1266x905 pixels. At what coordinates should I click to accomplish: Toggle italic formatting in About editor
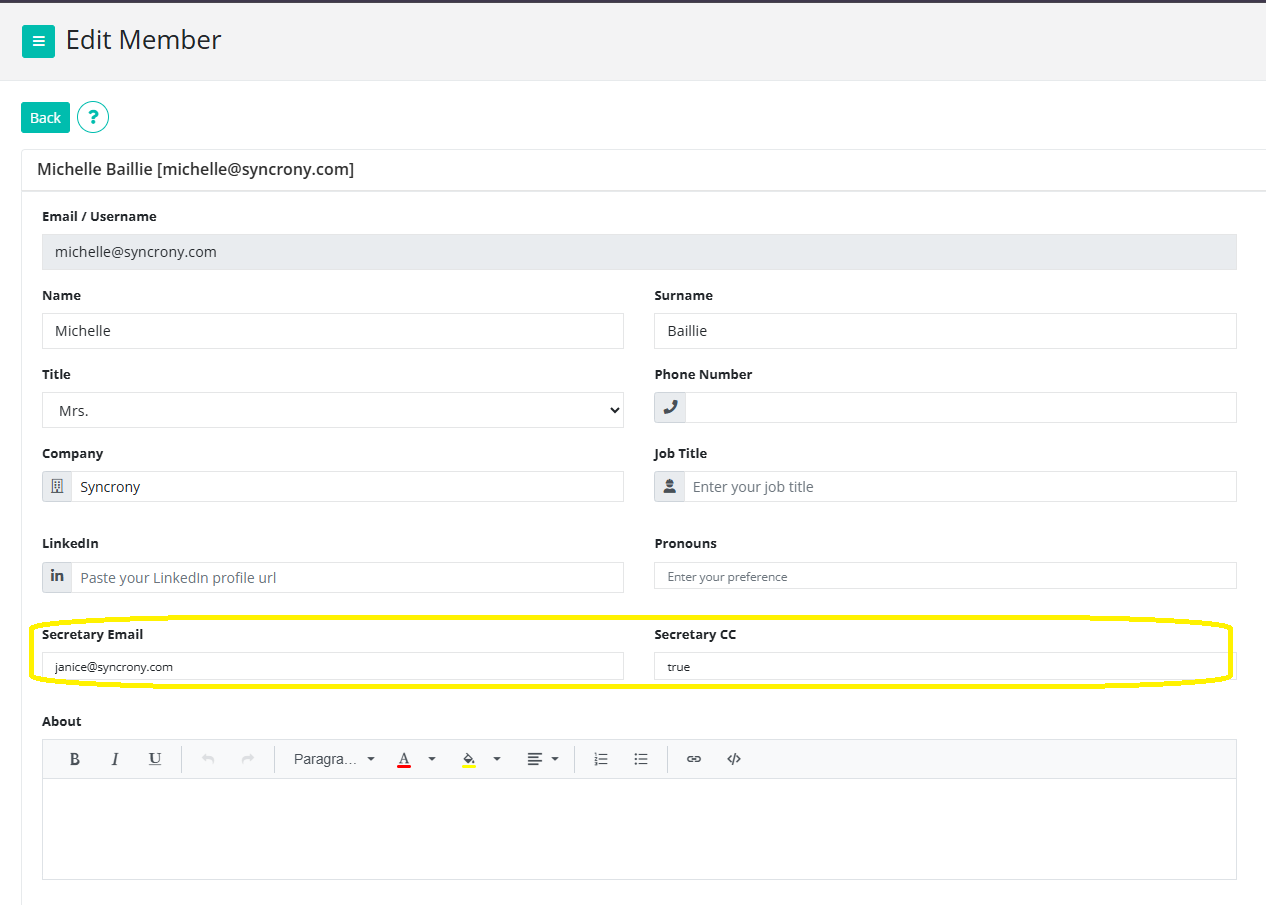[x=115, y=759]
